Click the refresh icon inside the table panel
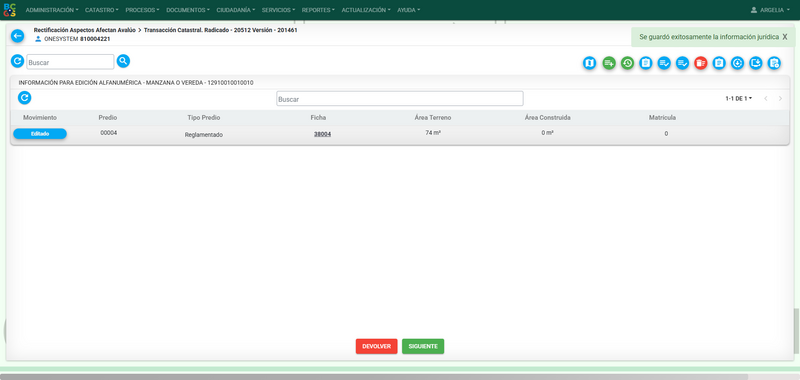The width and height of the screenshot is (800, 380). (24, 98)
